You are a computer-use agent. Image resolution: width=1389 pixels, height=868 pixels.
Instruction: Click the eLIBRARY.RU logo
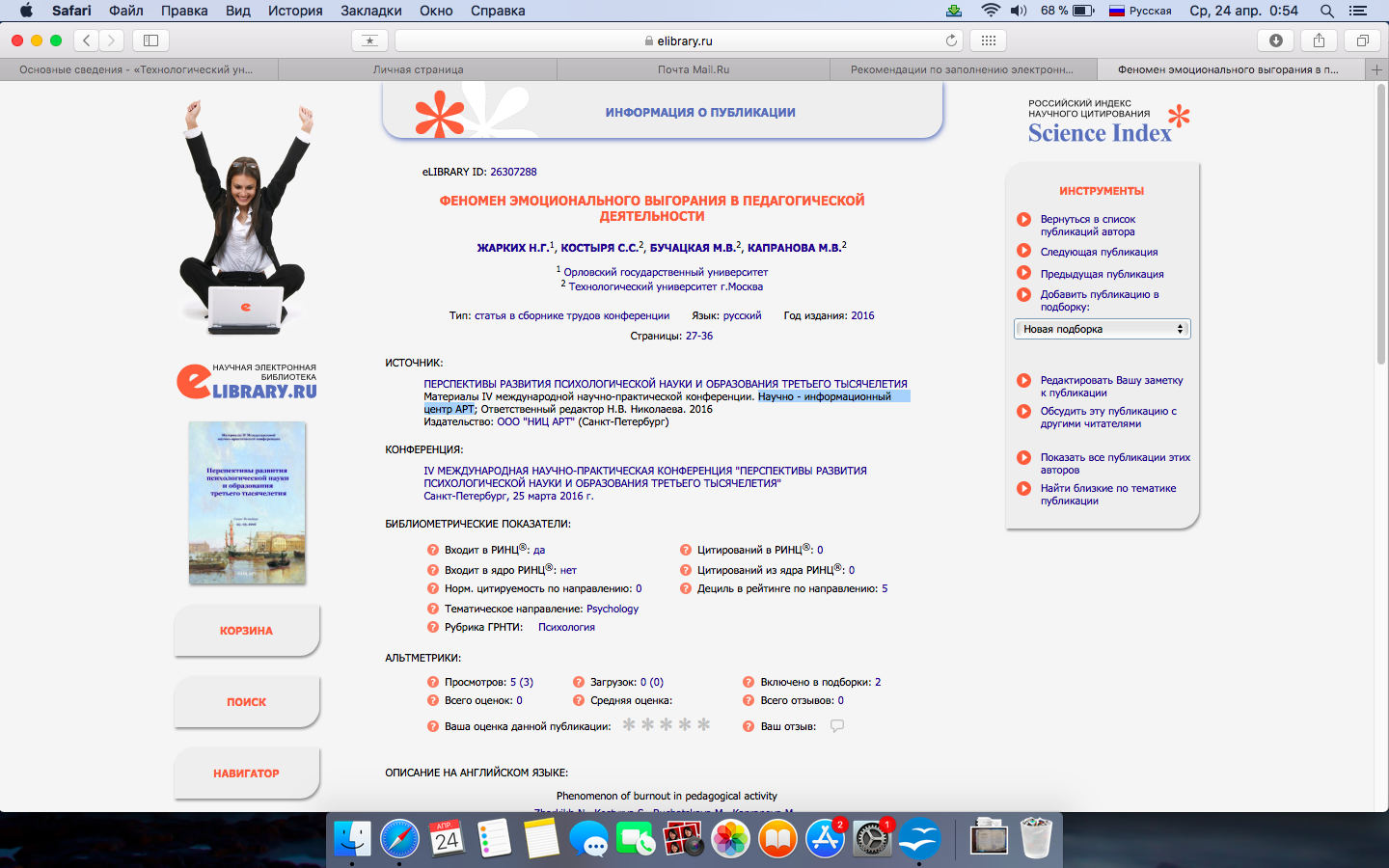247,382
